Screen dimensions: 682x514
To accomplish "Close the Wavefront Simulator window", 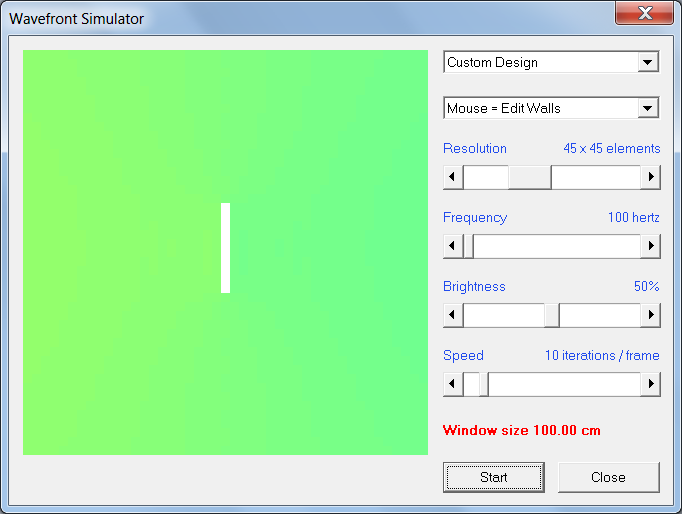I will click(x=645, y=13).
